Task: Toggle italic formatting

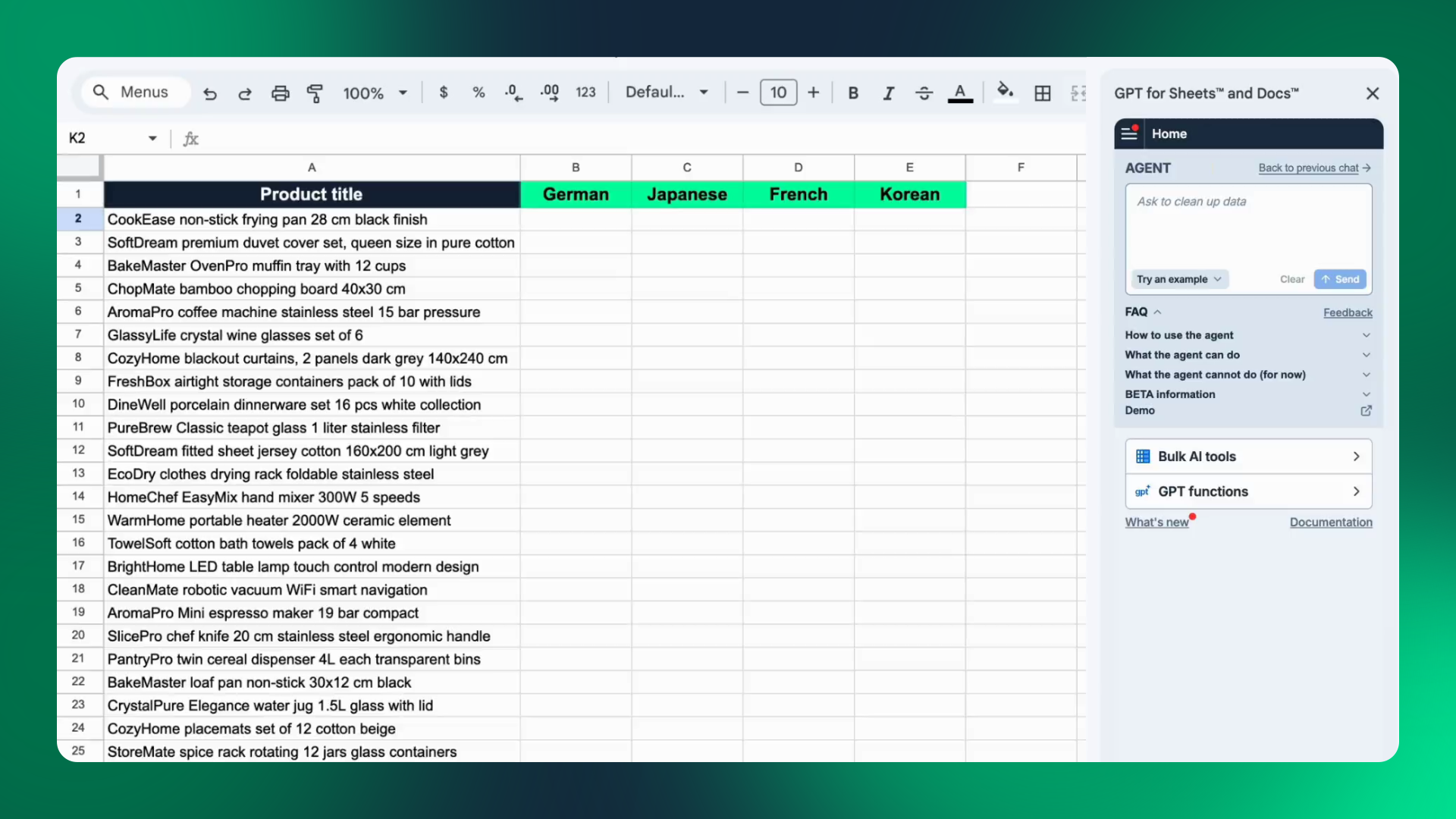Action: coord(888,93)
